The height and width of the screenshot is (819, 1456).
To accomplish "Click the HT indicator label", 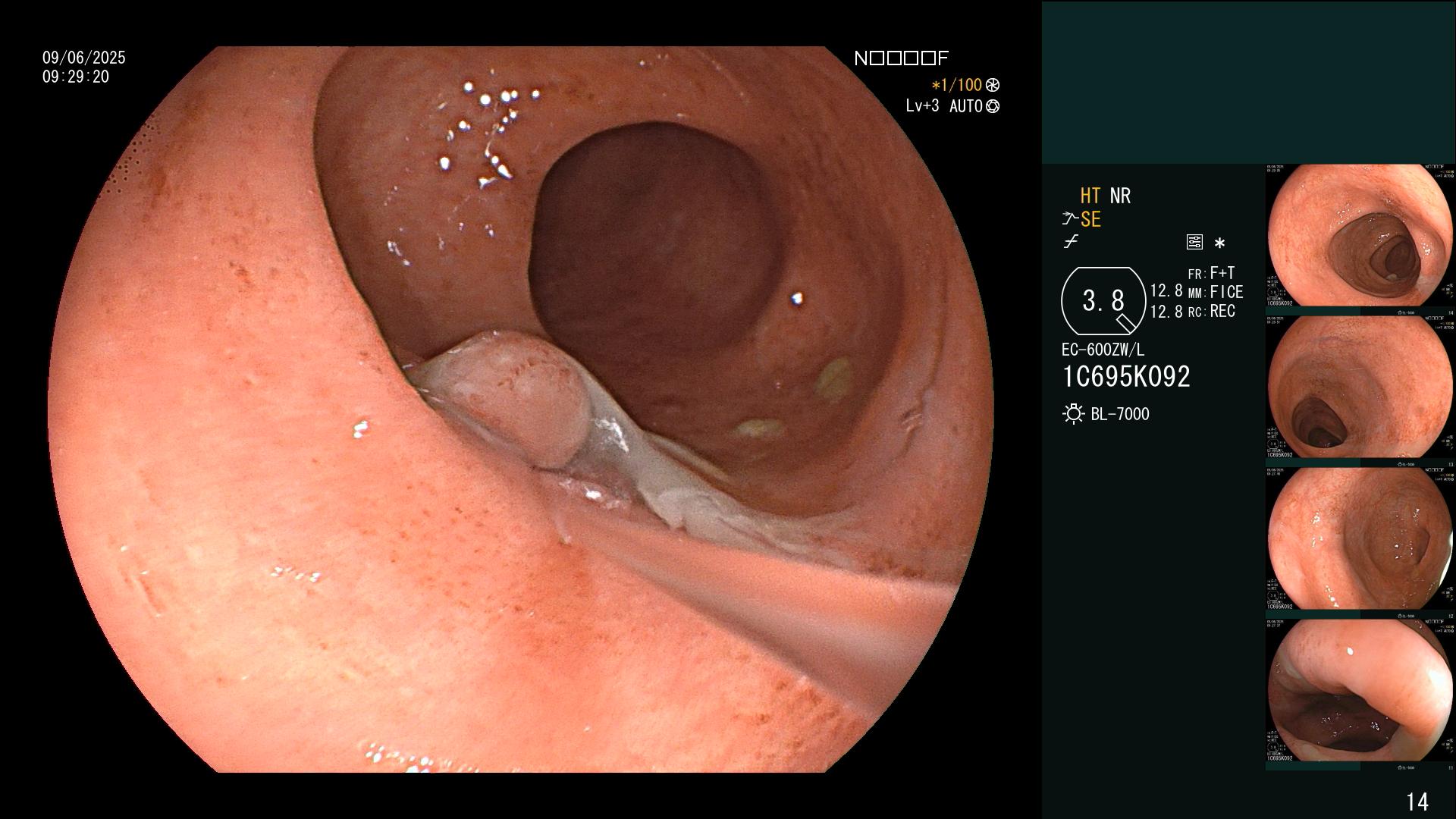I will point(1090,196).
